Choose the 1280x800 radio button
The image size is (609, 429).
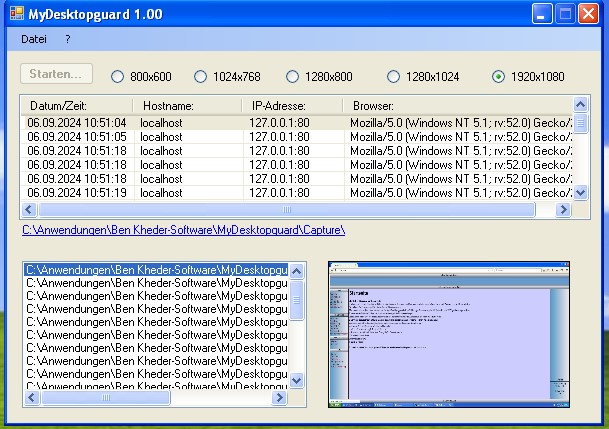[x=319, y=77]
